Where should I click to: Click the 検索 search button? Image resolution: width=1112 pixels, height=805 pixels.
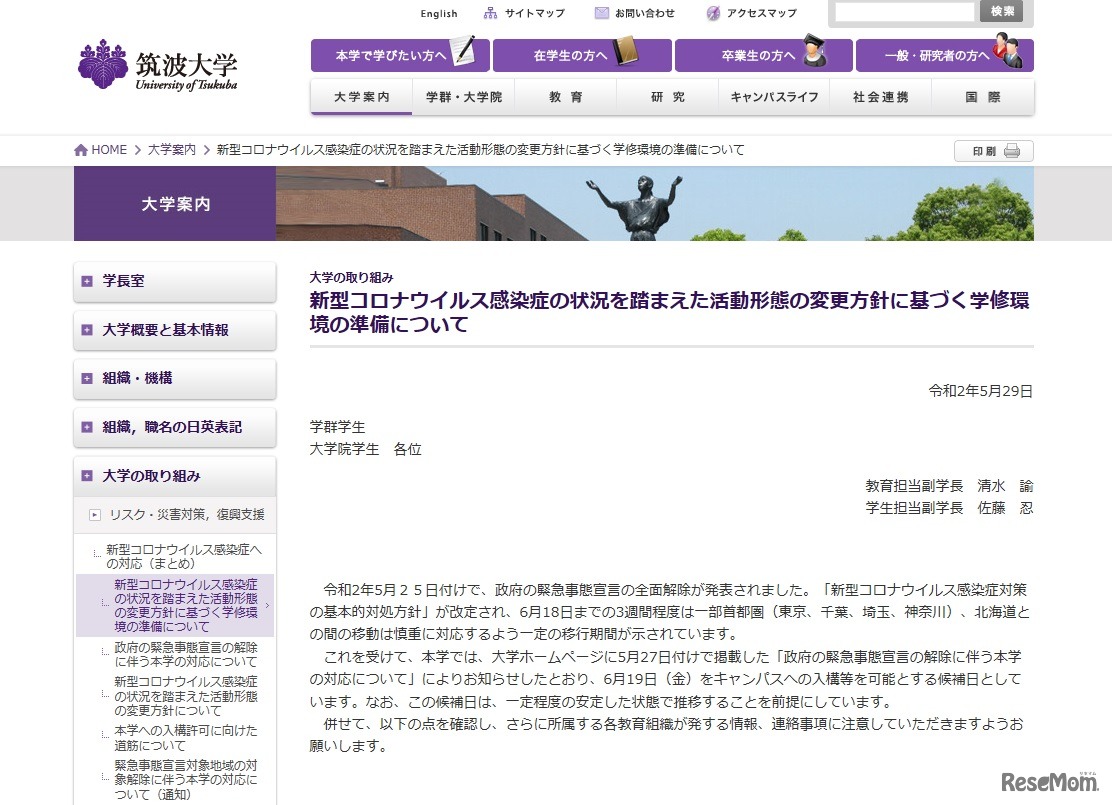click(1001, 11)
